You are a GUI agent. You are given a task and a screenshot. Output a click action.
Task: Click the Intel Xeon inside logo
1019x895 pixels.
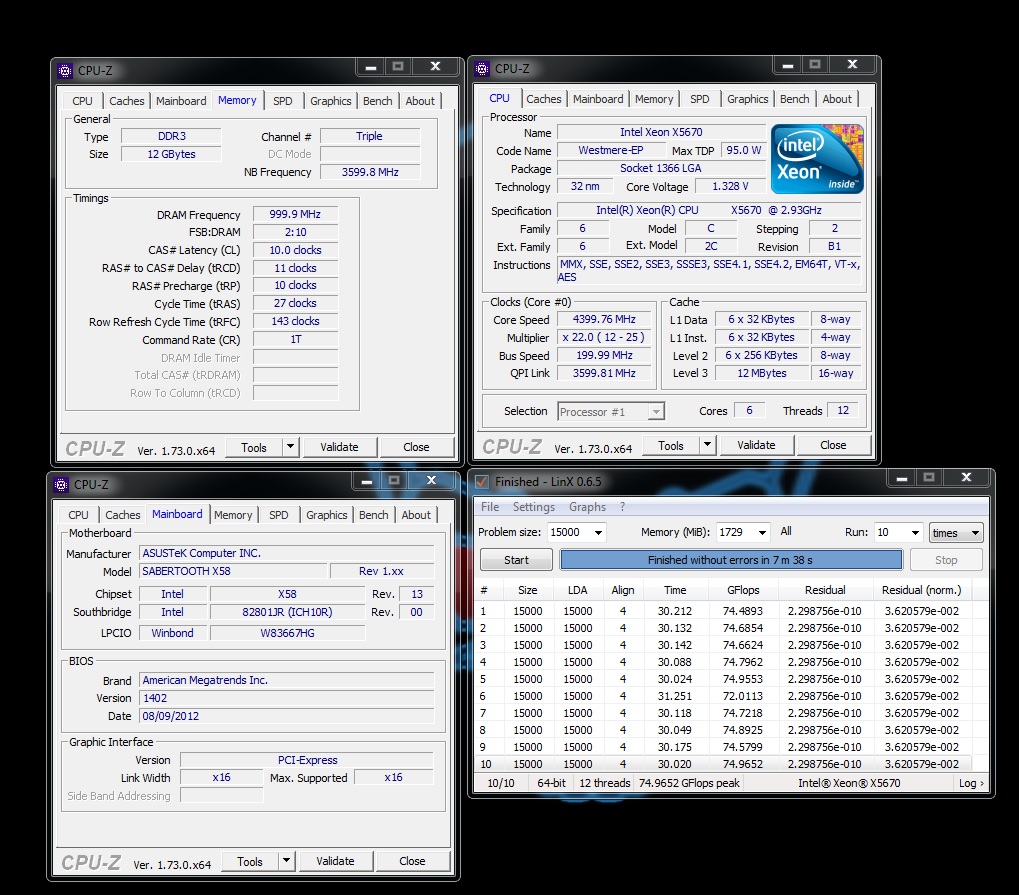click(817, 159)
